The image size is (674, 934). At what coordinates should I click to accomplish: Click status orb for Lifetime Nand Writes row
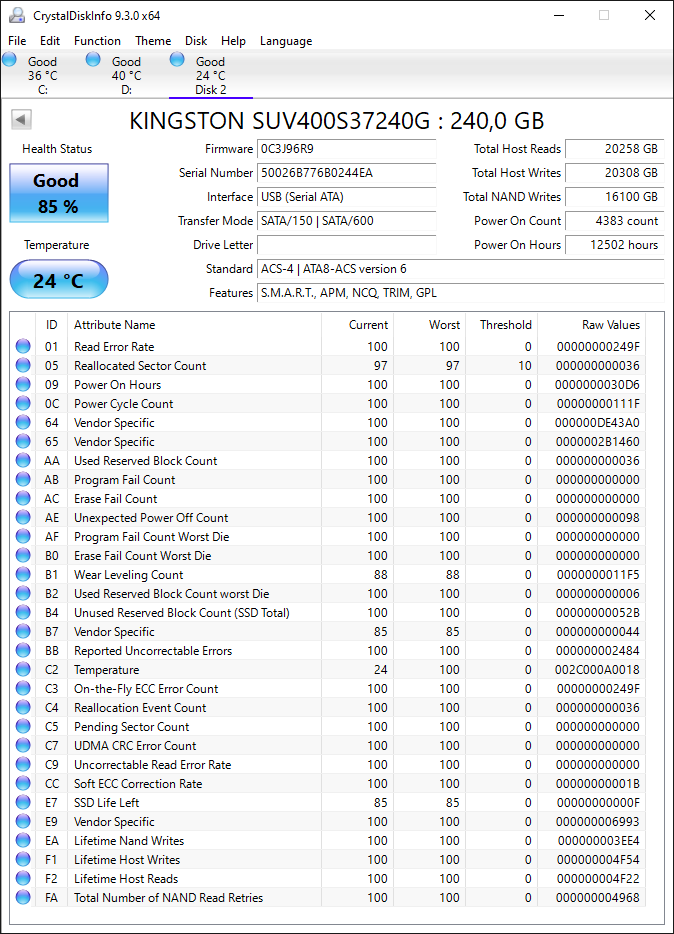[x=23, y=840]
